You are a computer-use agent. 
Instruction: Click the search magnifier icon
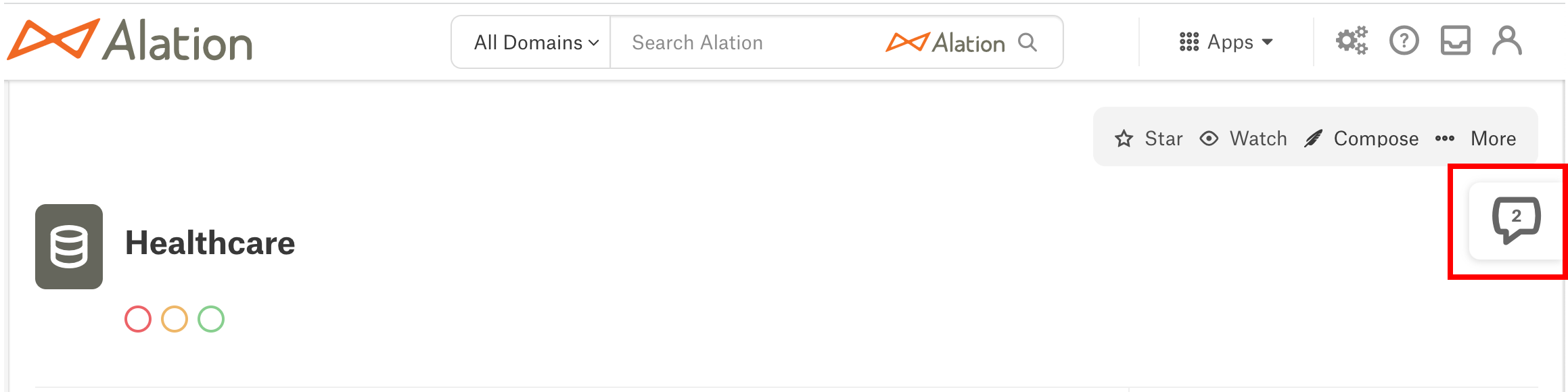(x=1028, y=42)
